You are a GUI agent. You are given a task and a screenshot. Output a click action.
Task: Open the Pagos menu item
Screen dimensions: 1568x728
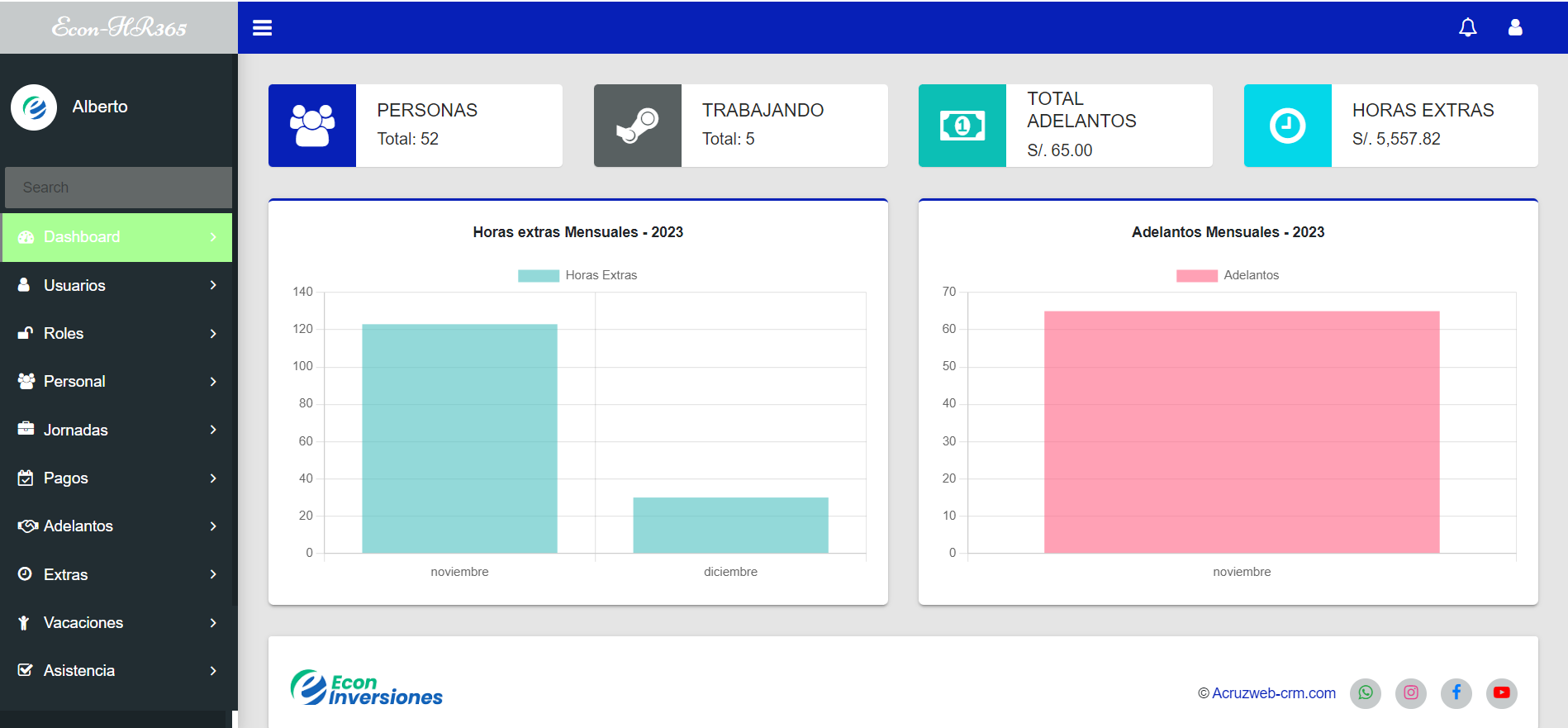point(117,478)
